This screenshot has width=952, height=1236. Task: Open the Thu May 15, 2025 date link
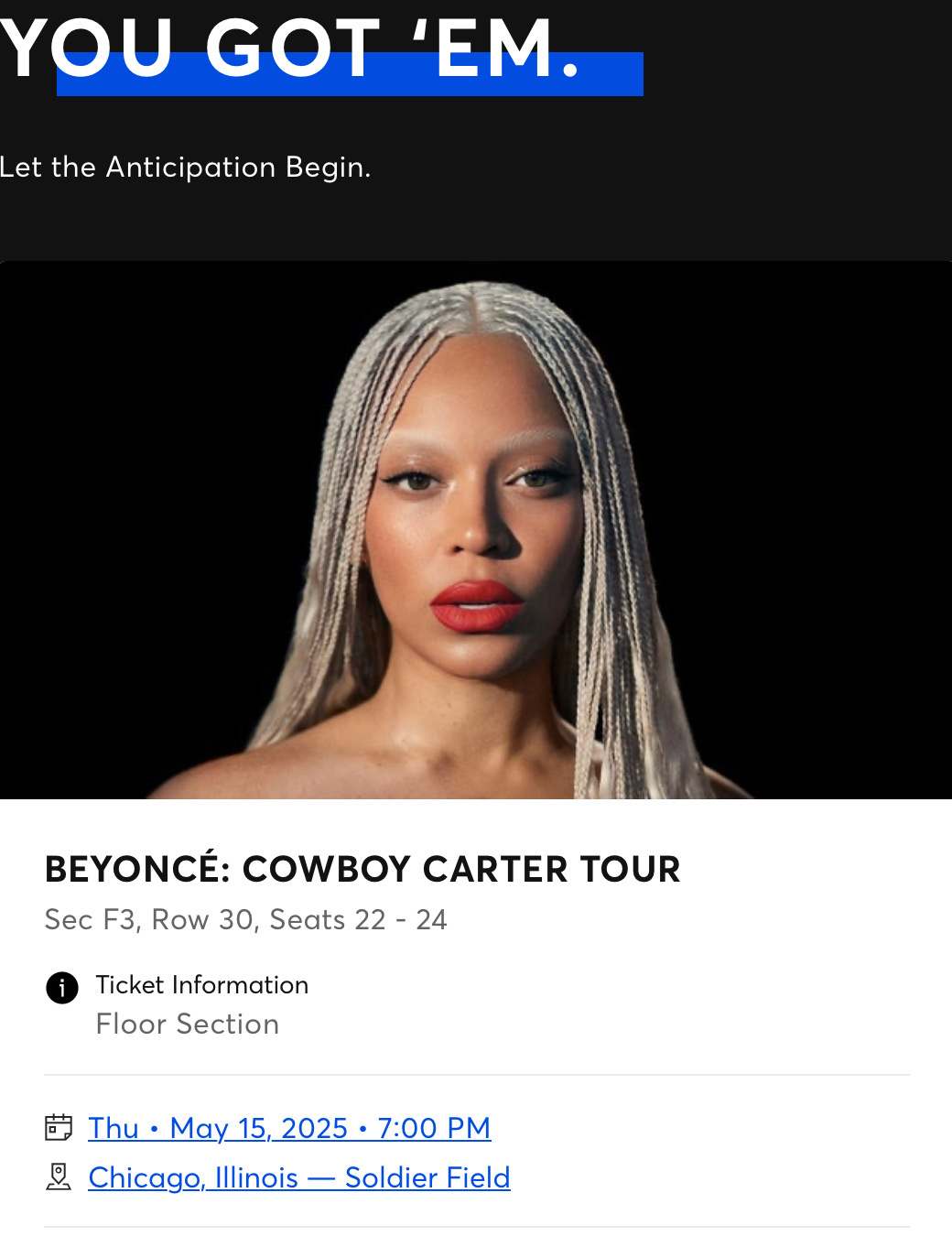(289, 1128)
